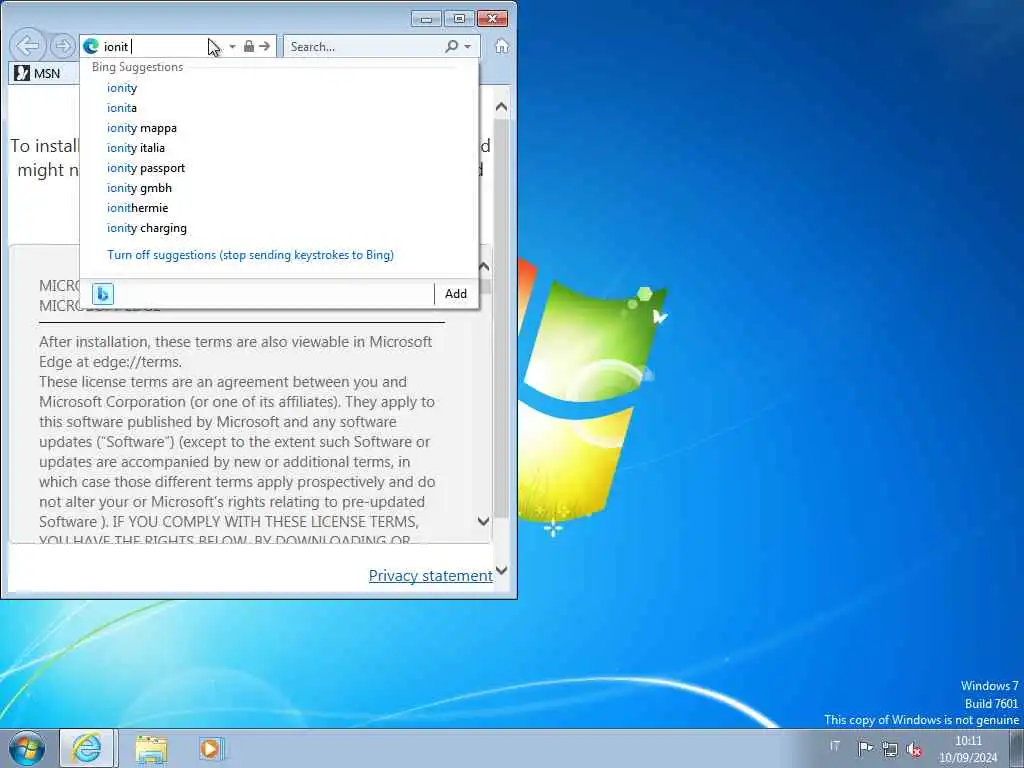Viewport: 1024px width, 768px height.
Task: Click into the Search... box
Action: pyautogui.click(x=364, y=46)
